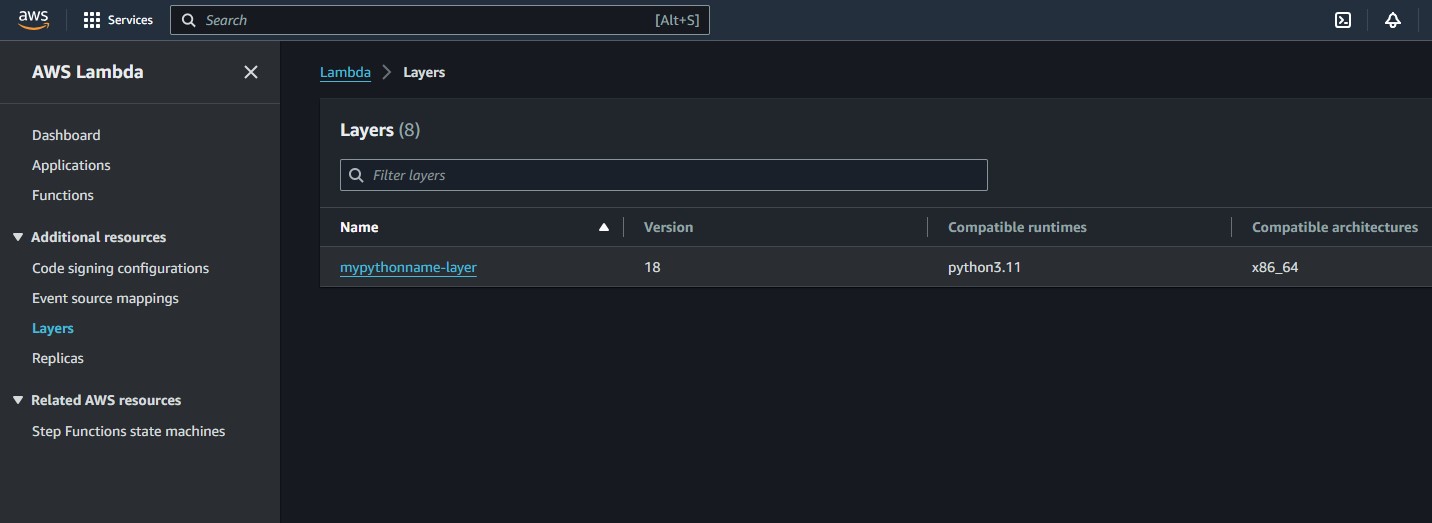Image resolution: width=1432 pixels, height=523 pixels.
Task: Open Code signing configurations
Action: pos(120,268)
